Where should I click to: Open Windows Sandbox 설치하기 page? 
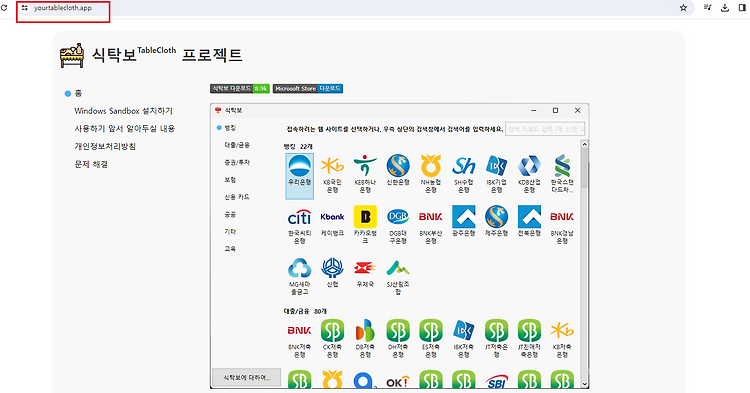coord(123,111)
